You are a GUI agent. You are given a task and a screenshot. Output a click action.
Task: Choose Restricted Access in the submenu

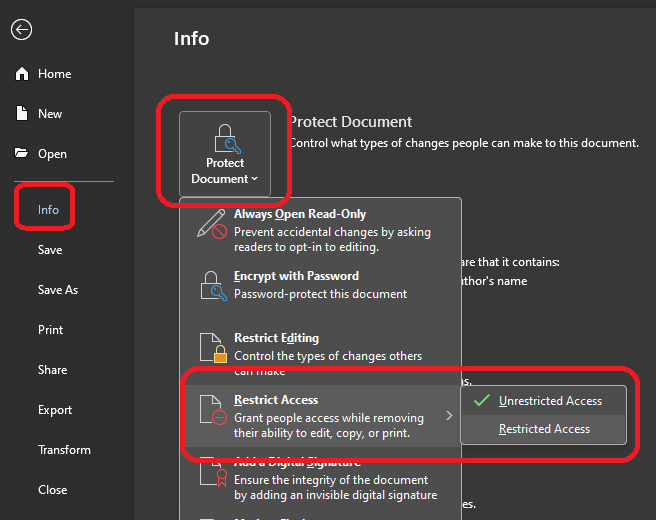coord(544,429)
